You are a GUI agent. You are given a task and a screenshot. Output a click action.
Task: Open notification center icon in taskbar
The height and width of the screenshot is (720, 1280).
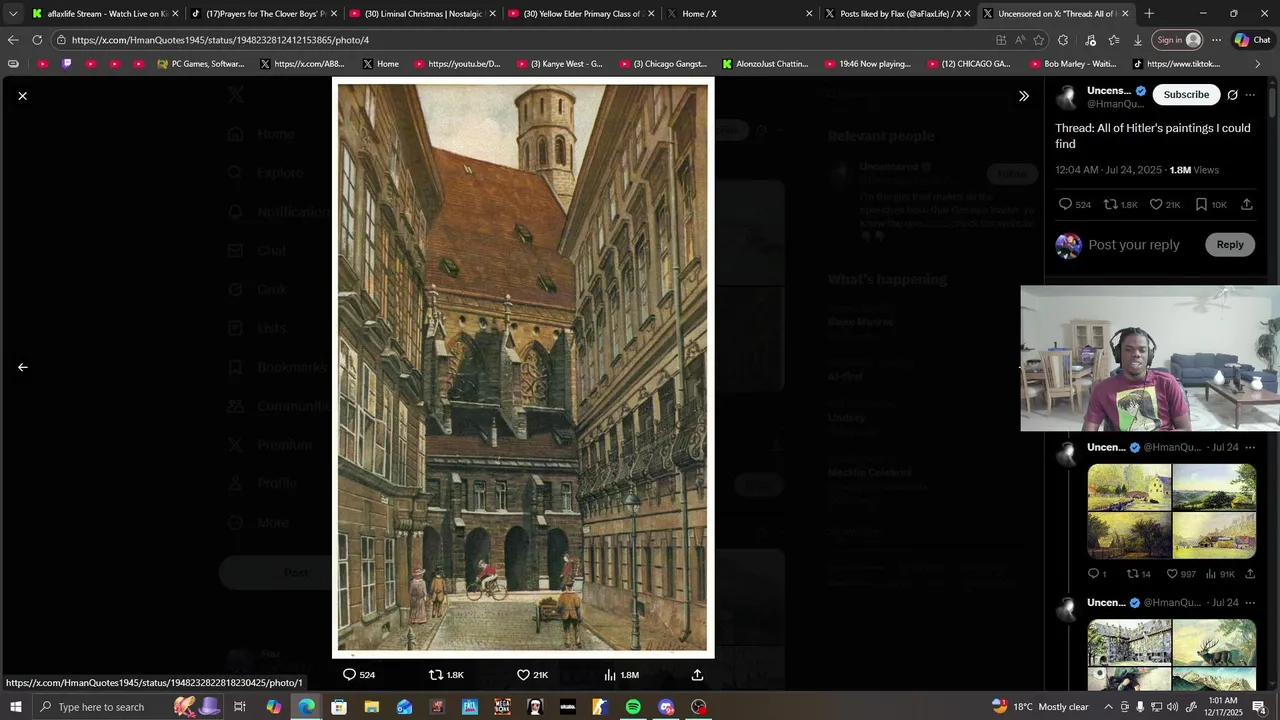1259,707
